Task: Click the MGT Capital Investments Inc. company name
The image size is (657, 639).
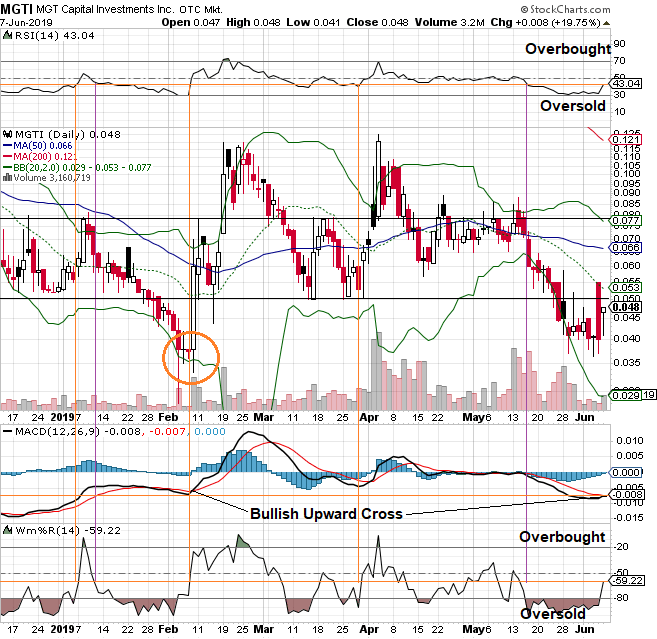Action: [x=105, y=9]
